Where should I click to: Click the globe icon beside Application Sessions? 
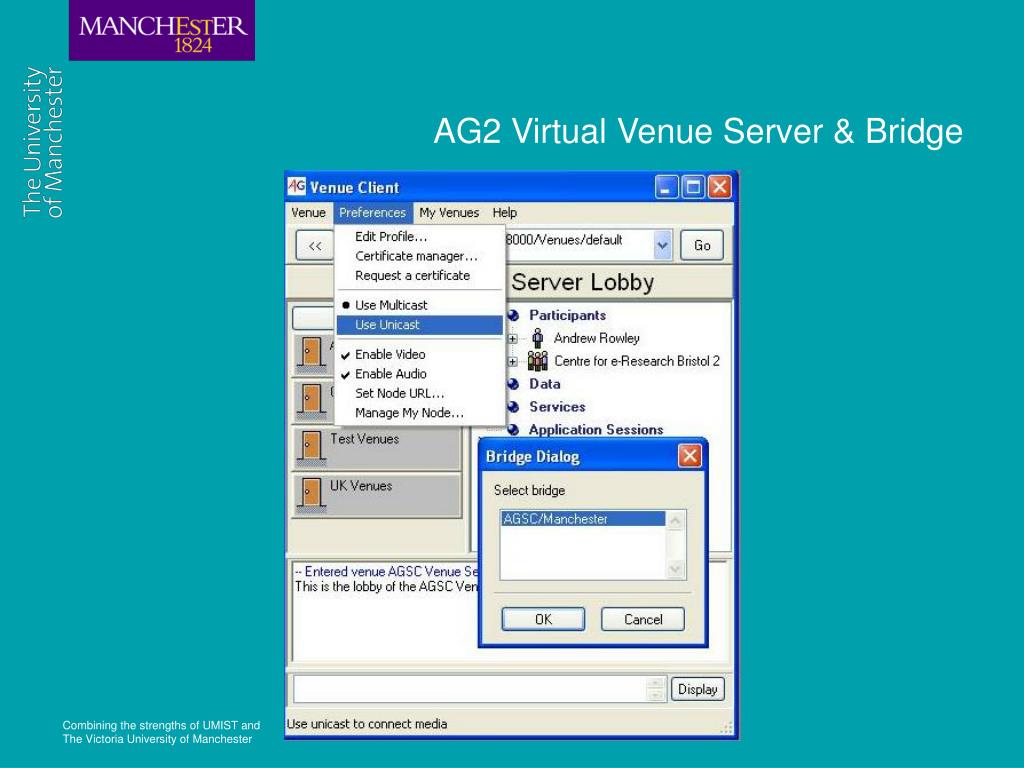point(513,430)
